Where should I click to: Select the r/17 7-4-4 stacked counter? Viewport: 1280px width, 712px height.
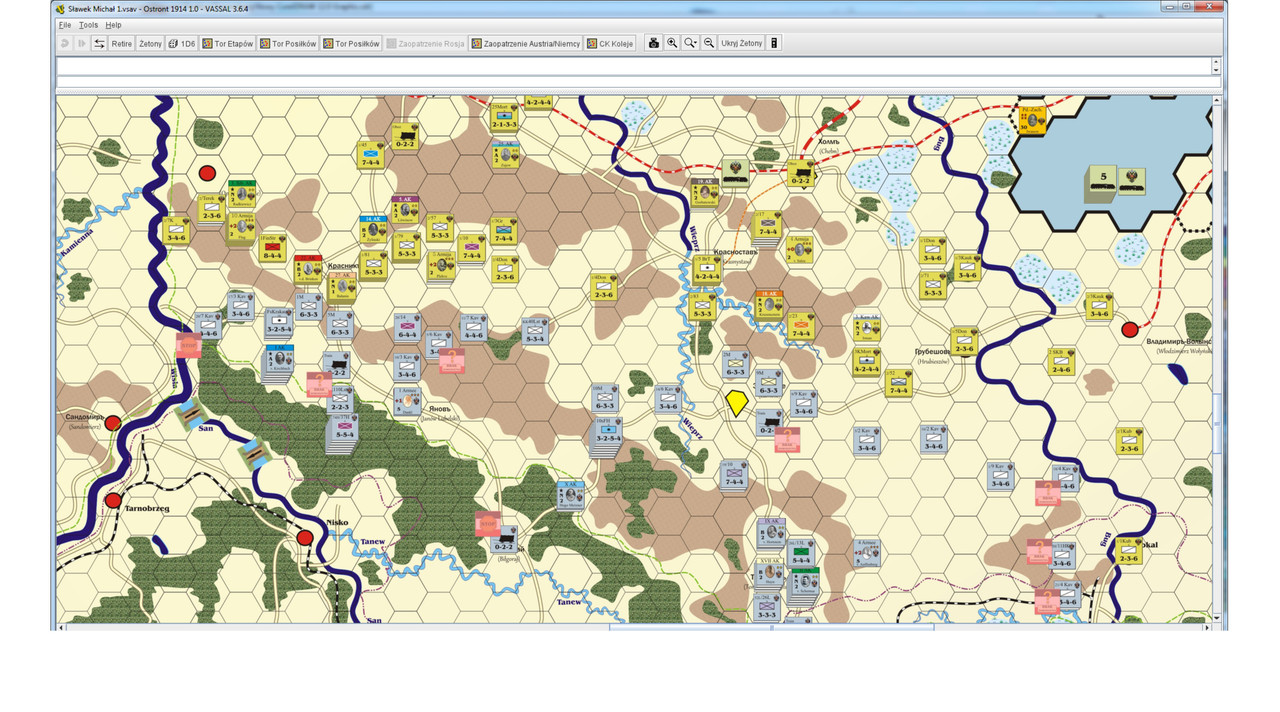pos(767,225)
